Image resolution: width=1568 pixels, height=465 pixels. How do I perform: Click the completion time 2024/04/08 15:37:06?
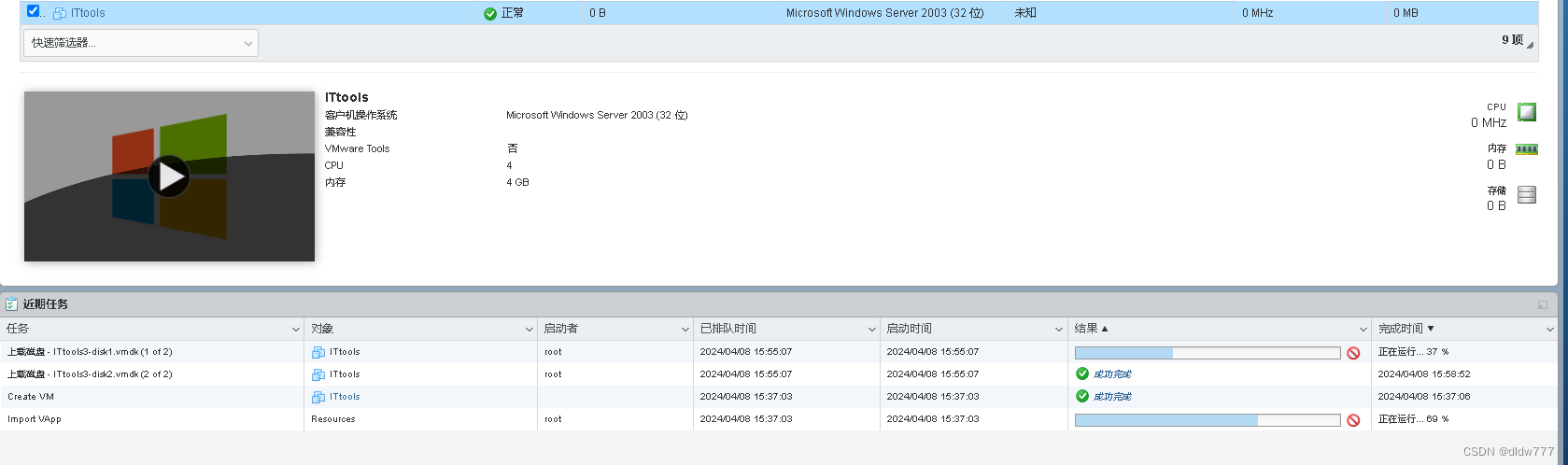(1424, 397)
